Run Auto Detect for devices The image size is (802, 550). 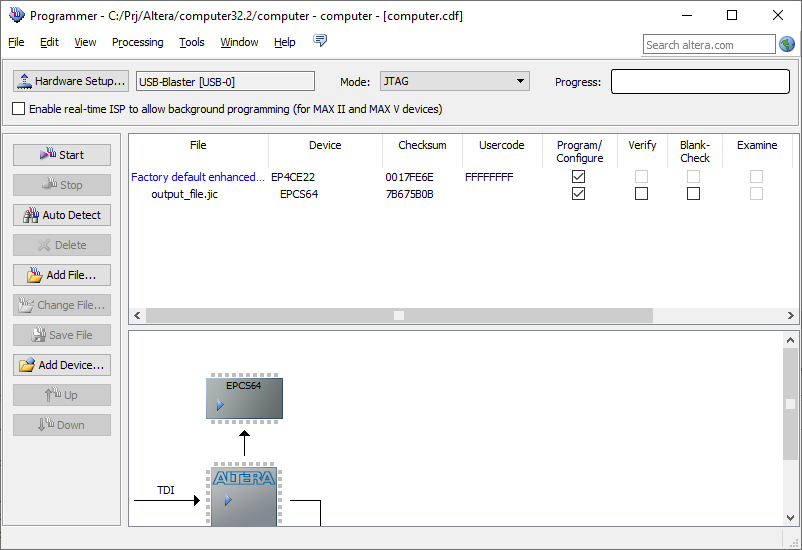[62, 215]
